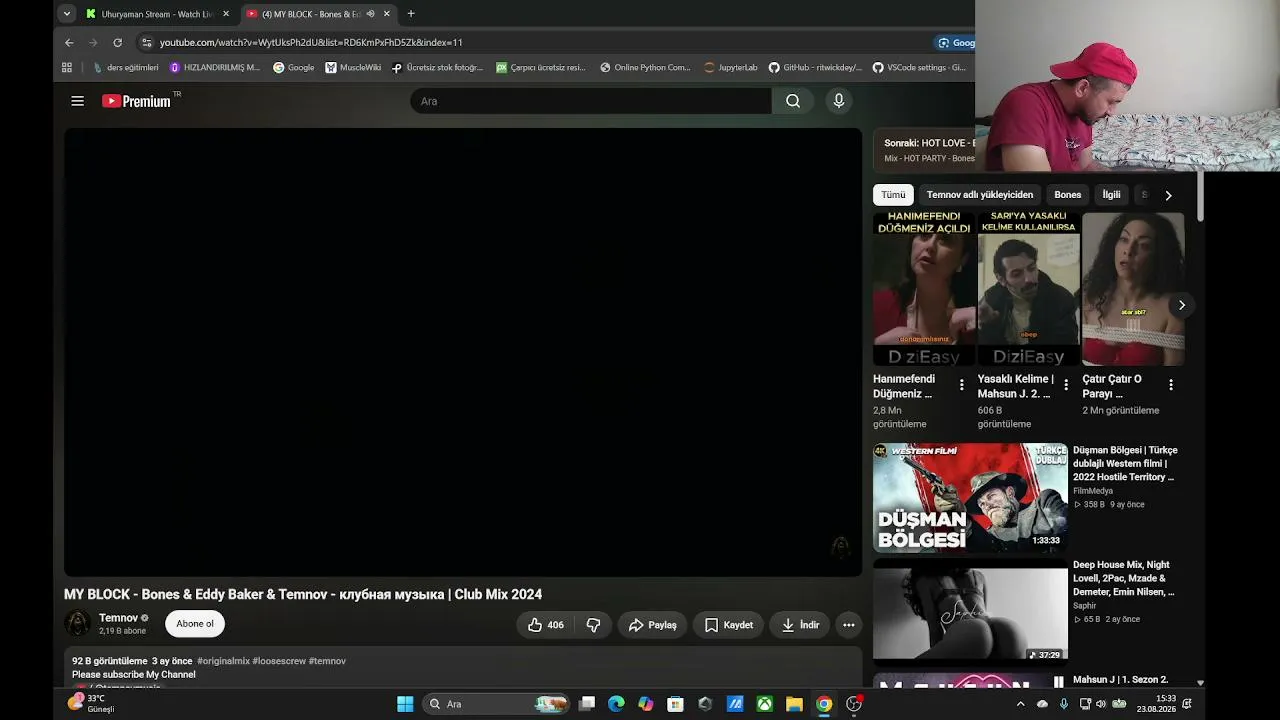Open the Online Python Compiler bookmark
This screenshot has width=1280, height=720.
coord(645,68)
